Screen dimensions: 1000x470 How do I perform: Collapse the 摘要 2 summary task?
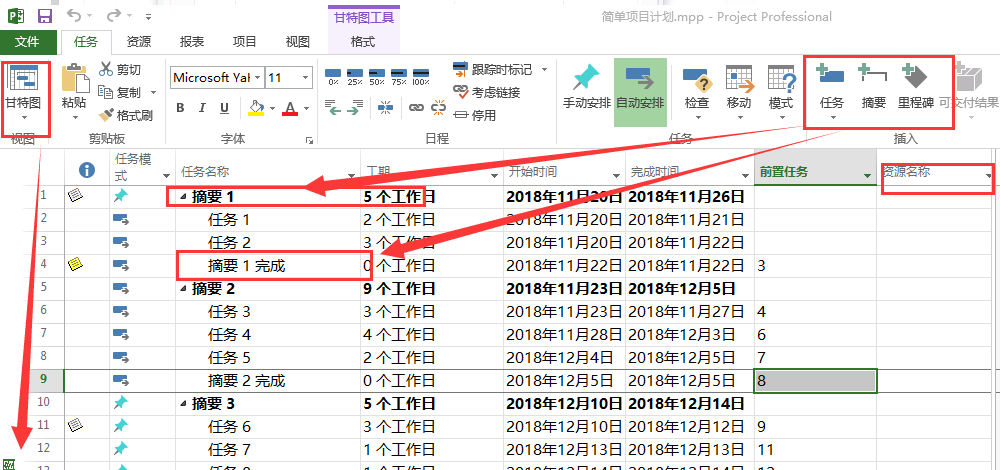click(184, 289)
